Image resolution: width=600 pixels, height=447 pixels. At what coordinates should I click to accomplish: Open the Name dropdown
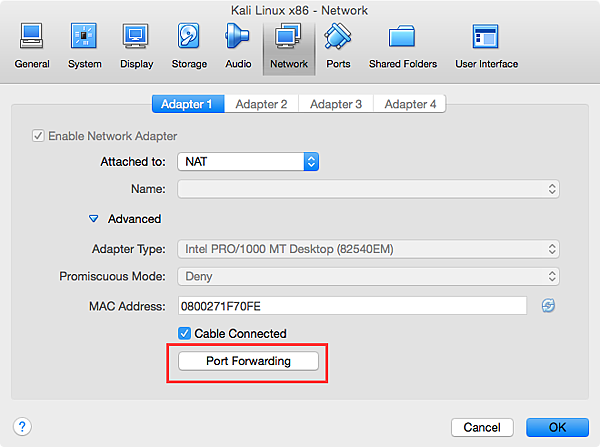(x=368, y=189)
